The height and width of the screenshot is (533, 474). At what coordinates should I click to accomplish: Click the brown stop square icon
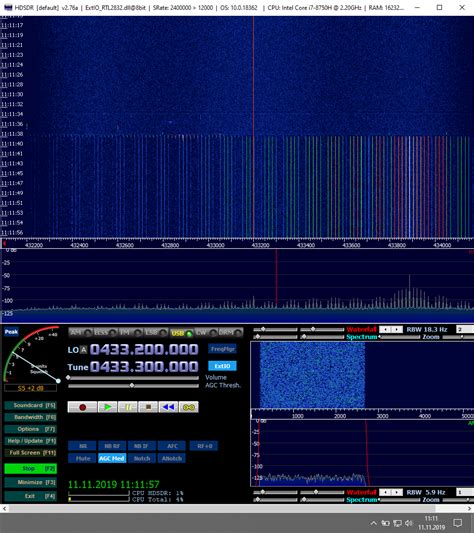pos(148,407)
